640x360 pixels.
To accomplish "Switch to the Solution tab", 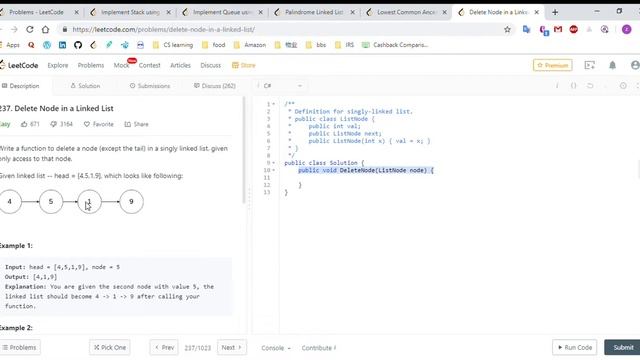I will (x=85, y=86).
